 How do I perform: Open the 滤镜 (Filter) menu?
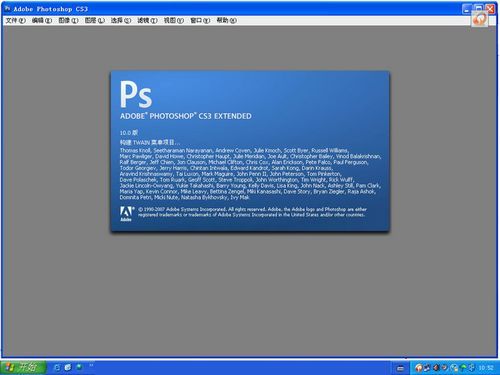147,21
